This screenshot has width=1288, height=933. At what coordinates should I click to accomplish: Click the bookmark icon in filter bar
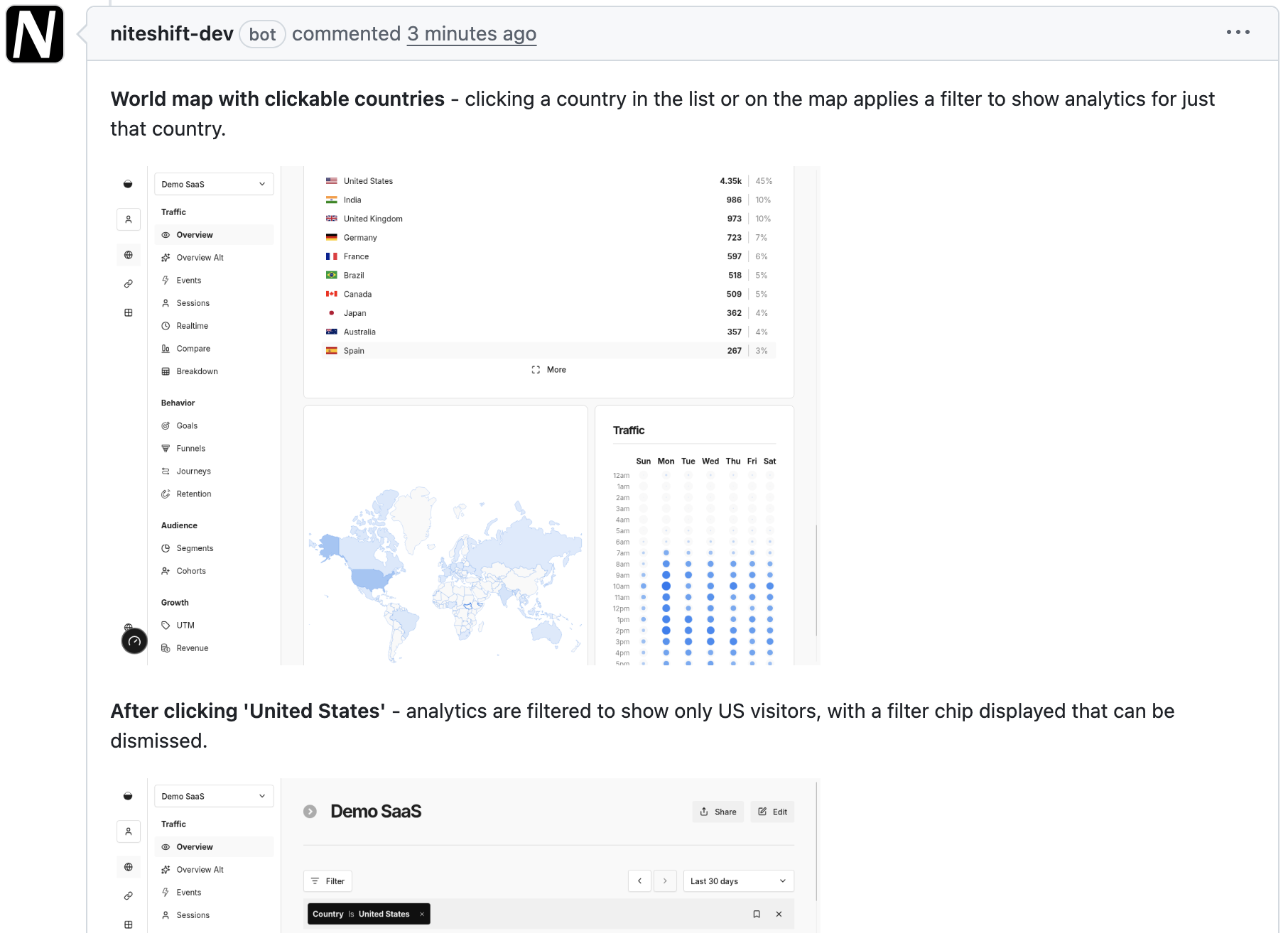[757, 914]
